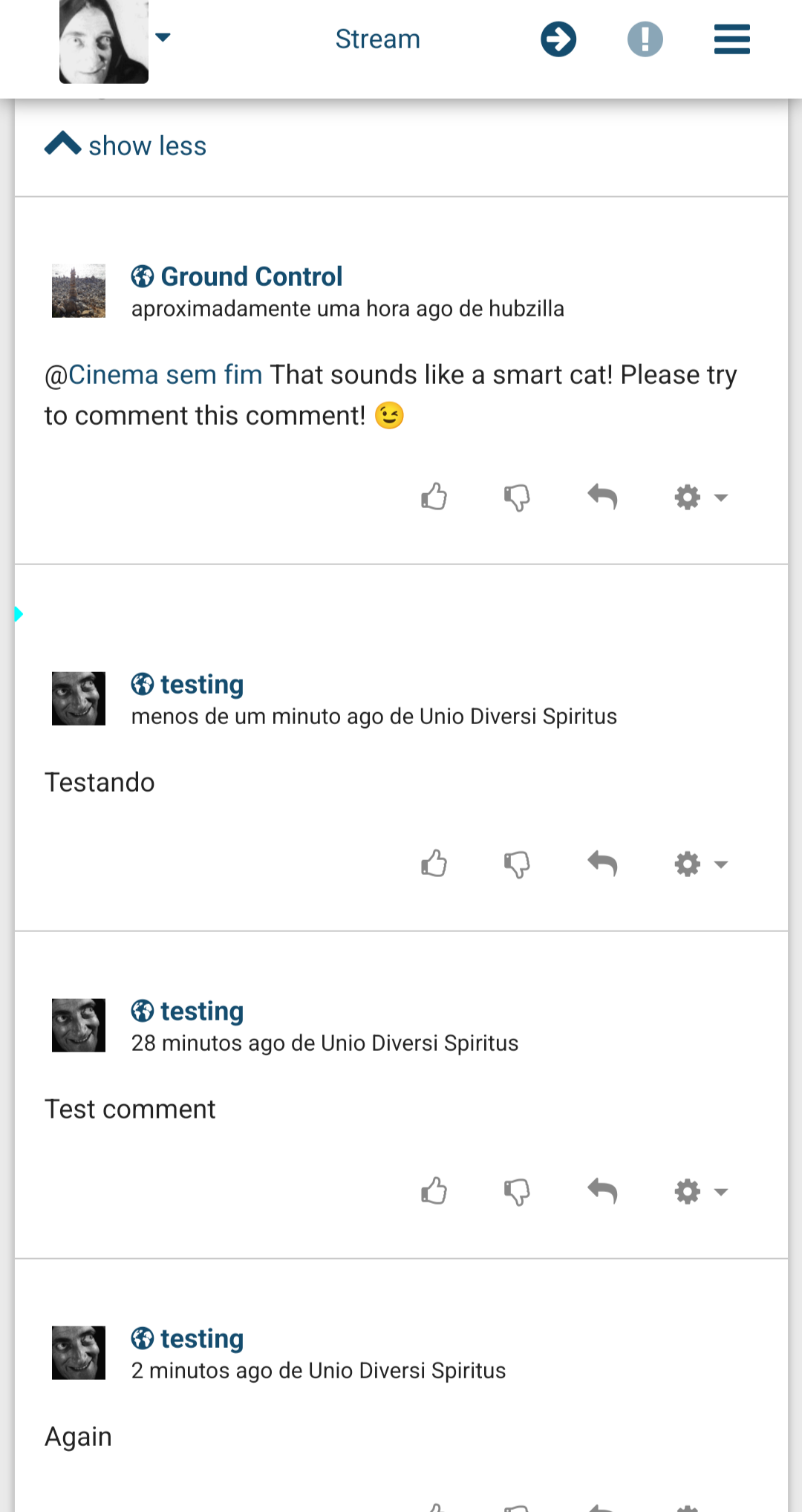Viewport: 802px width, 1512px height.
Task: Collapse comments with show less
Action: click(x=126, y=146)
